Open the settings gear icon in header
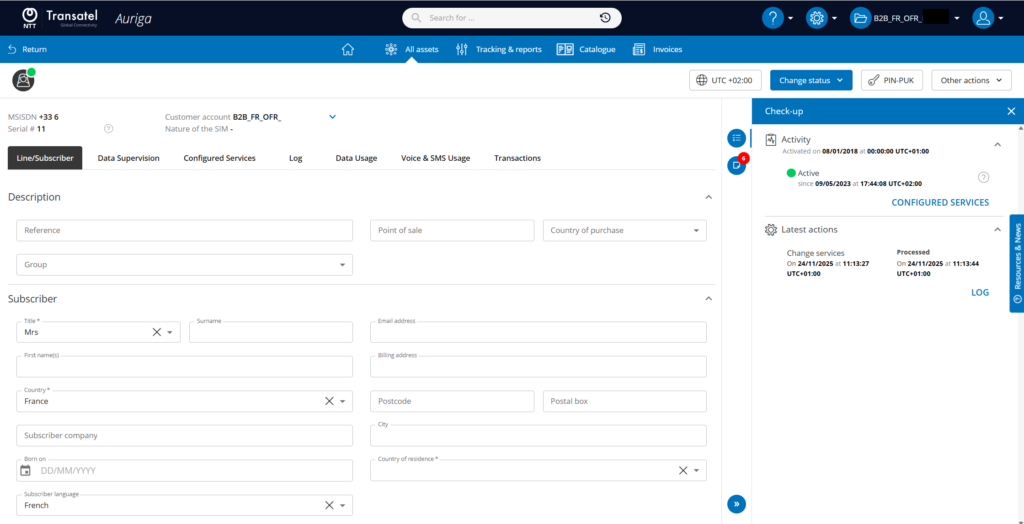The width and height of the screenshot is (1024, 524). [816, 18]
